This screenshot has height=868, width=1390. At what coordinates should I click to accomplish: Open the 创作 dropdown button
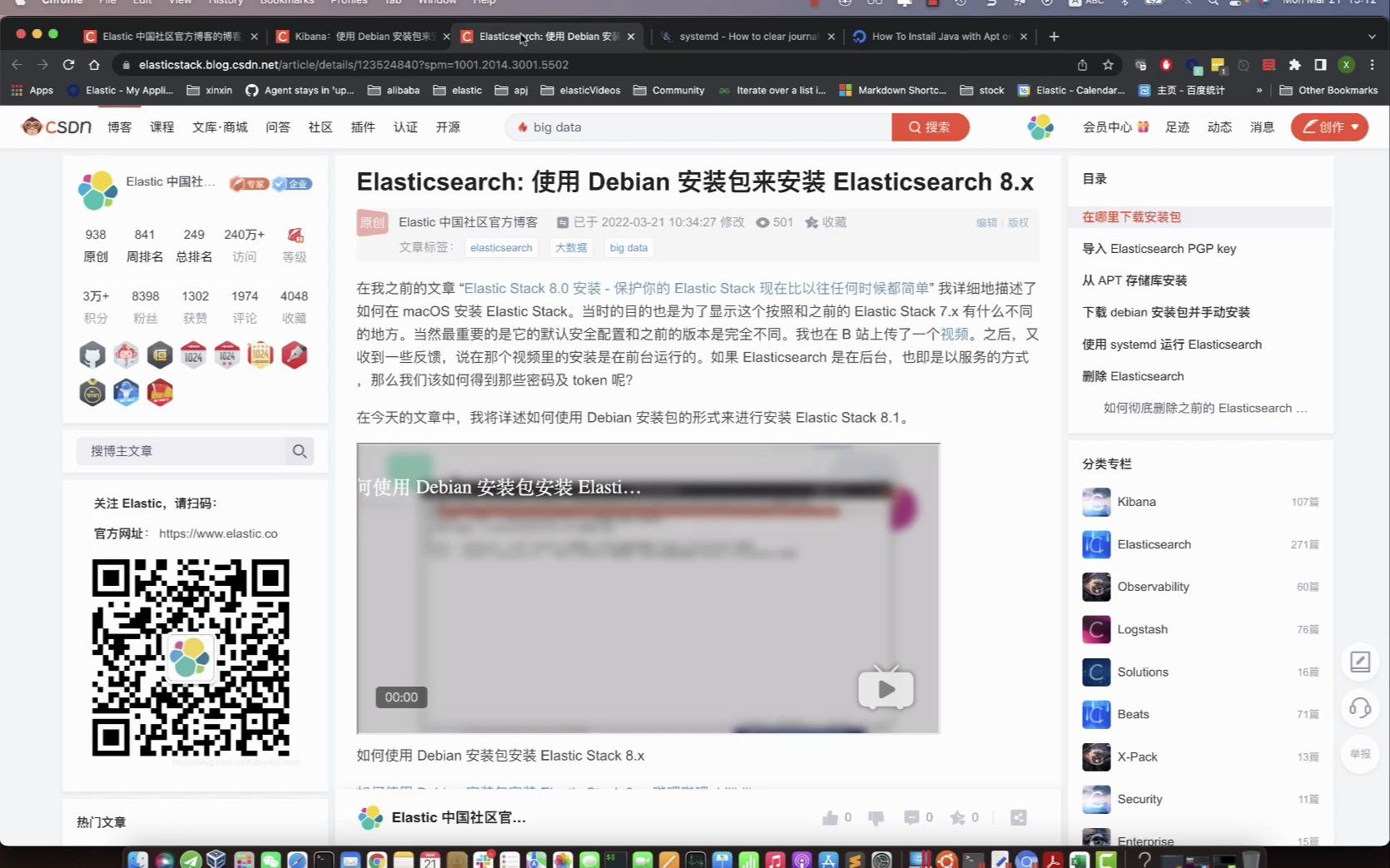coord(1329,127)
